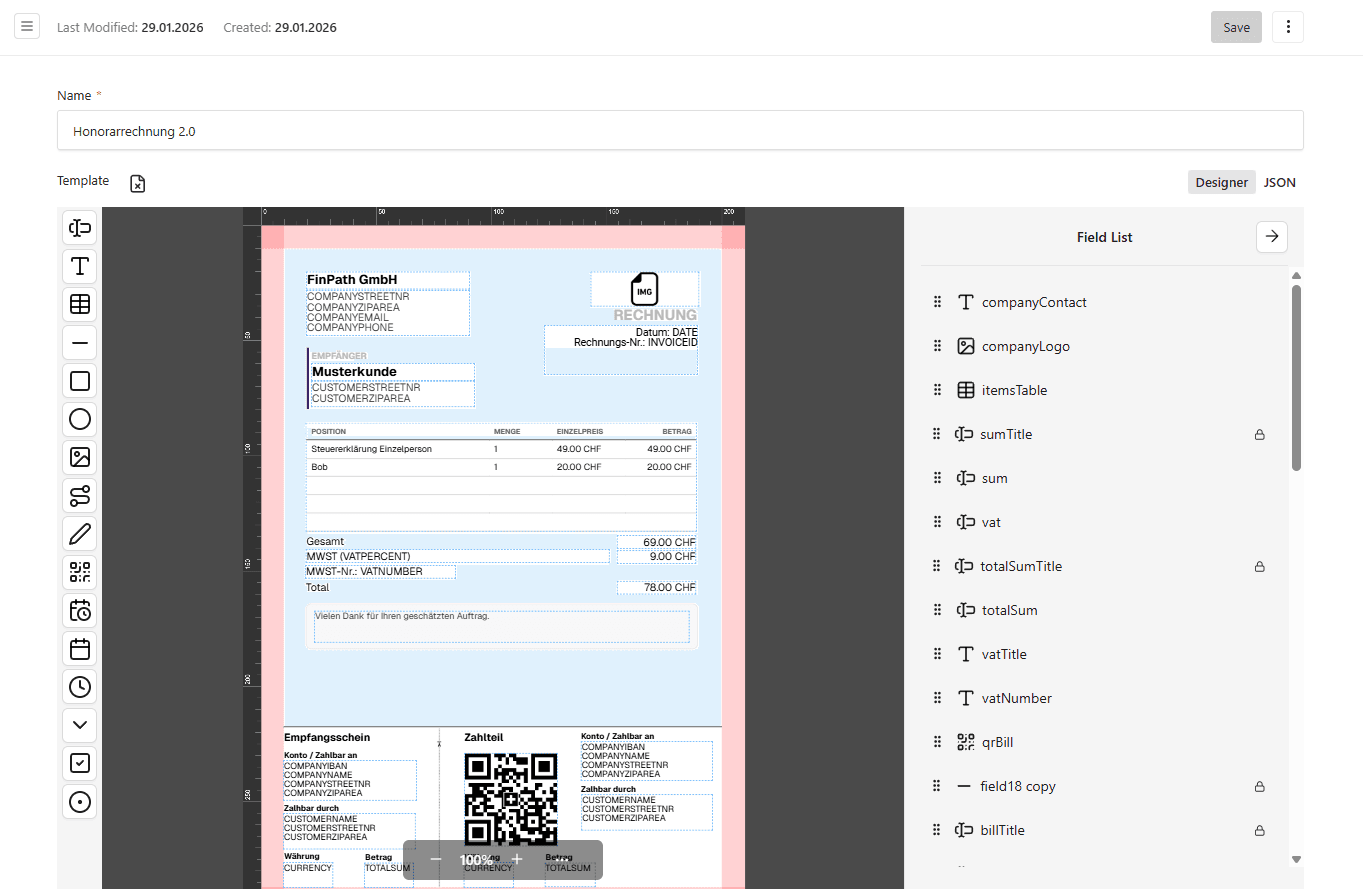Screen dimensions: 1363x889
Task: Select the Ellipse shape tool
Action: click(x=79, y=419)
